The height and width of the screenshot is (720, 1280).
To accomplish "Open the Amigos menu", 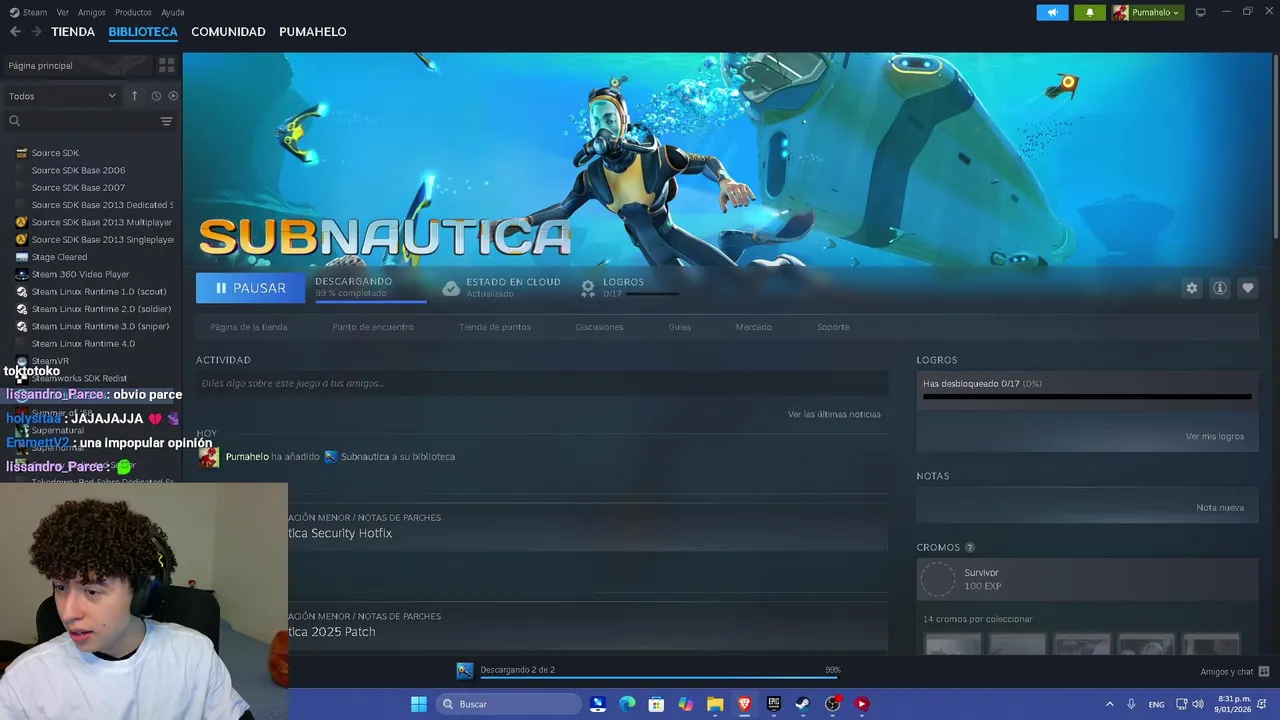I will 92,12.
